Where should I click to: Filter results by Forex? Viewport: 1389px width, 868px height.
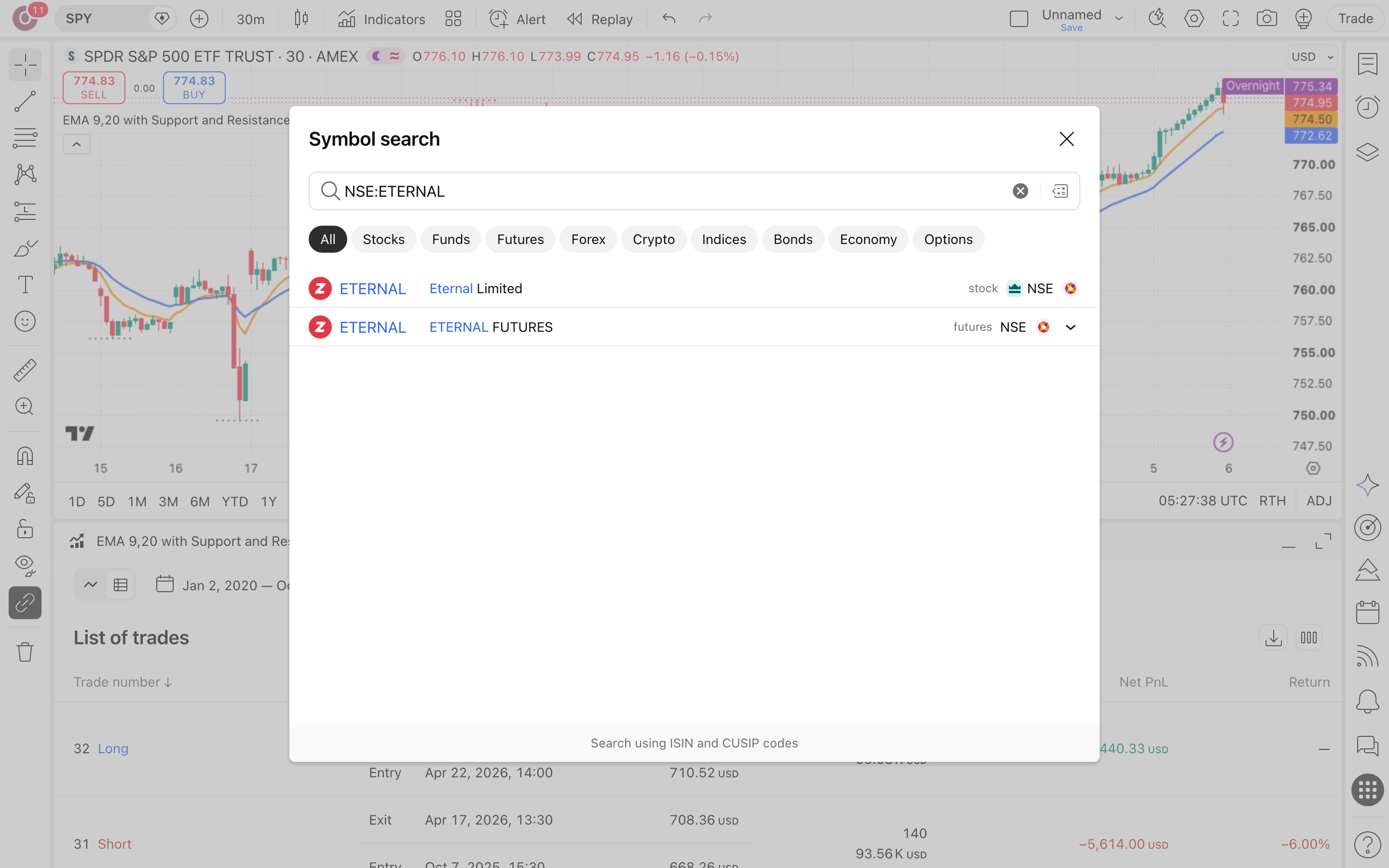tap(588, 239)
